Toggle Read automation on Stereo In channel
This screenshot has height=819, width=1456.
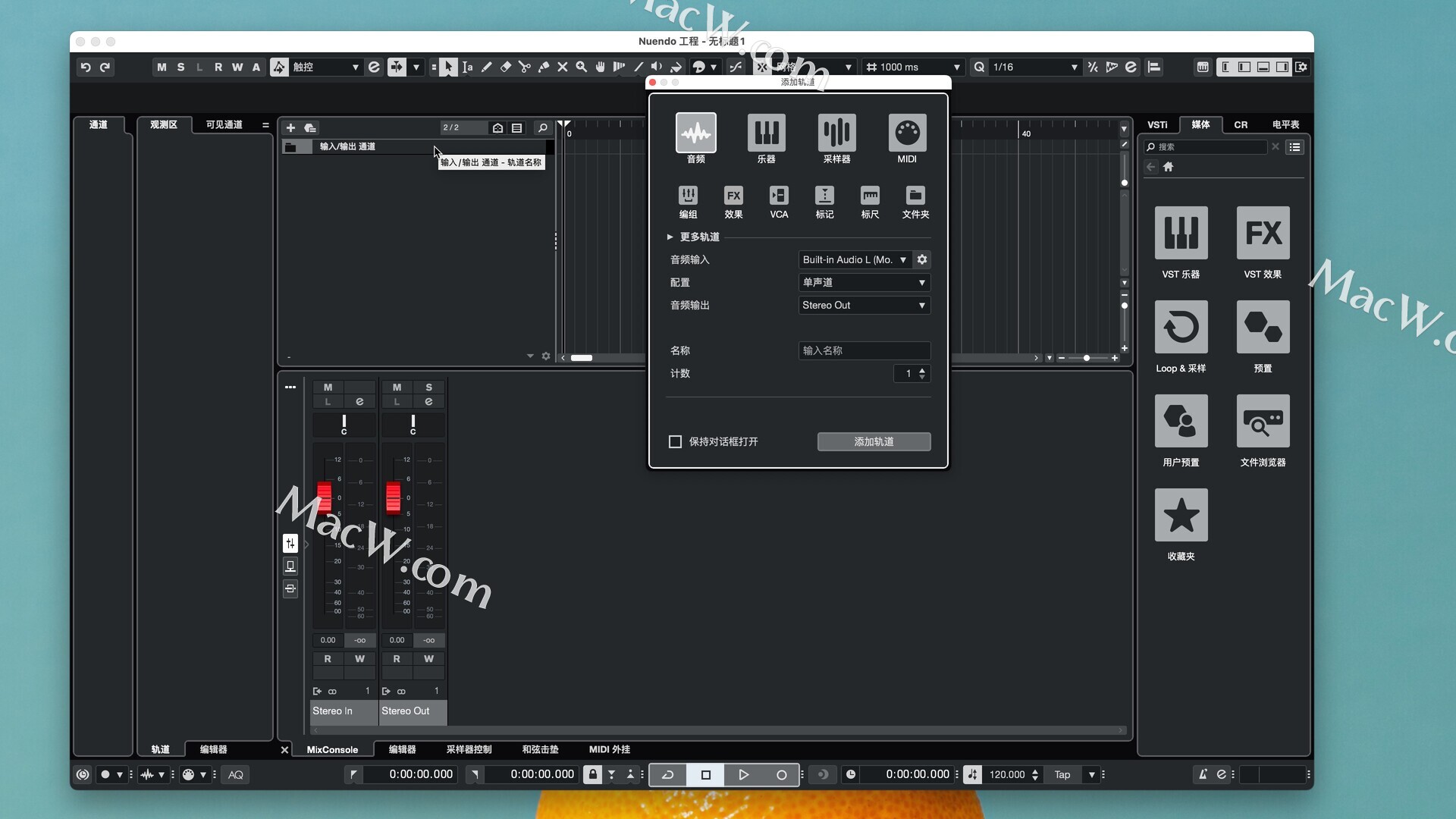coord(328,659)
